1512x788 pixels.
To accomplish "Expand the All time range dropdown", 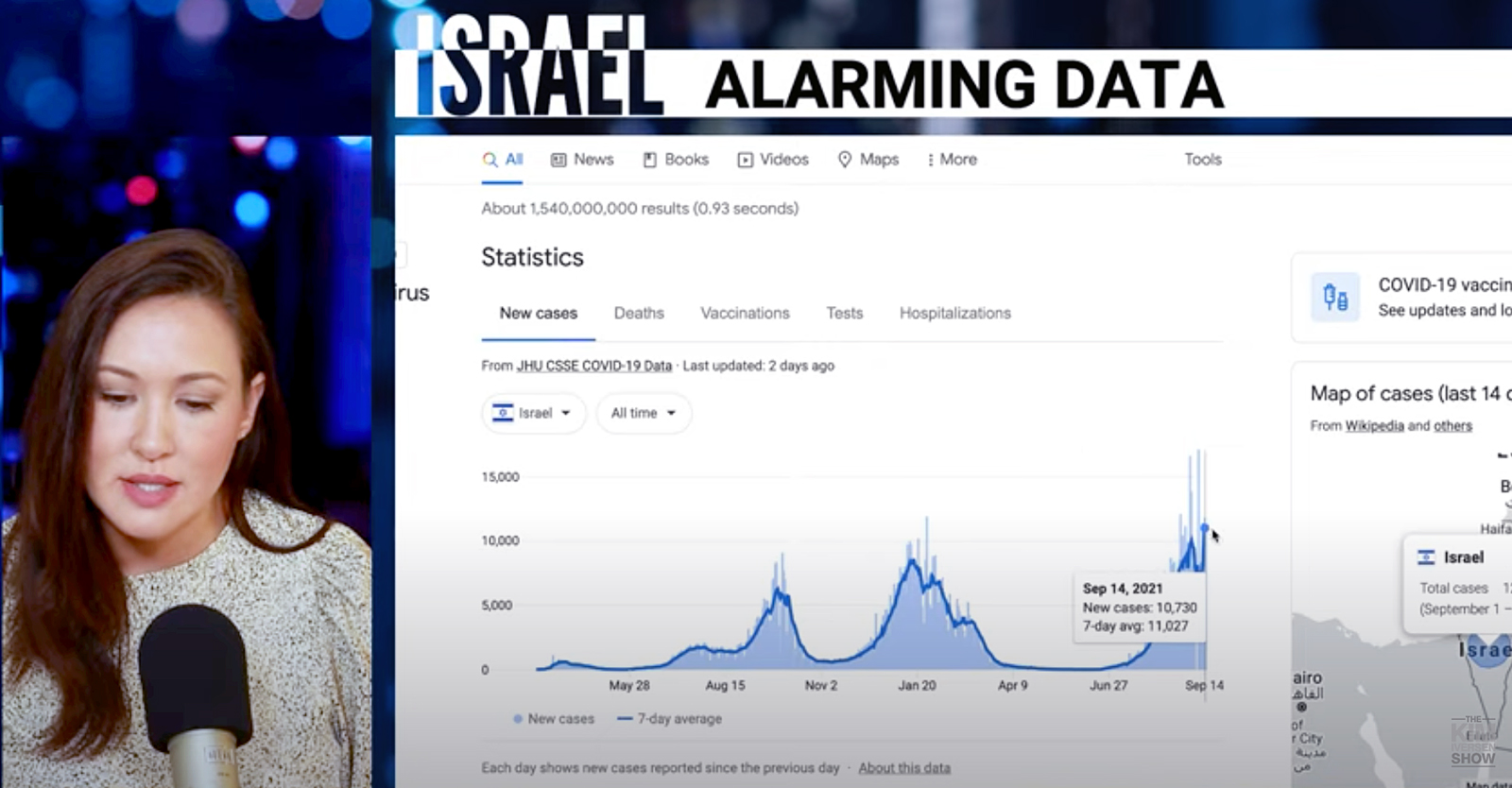I will tap(644, 413).
